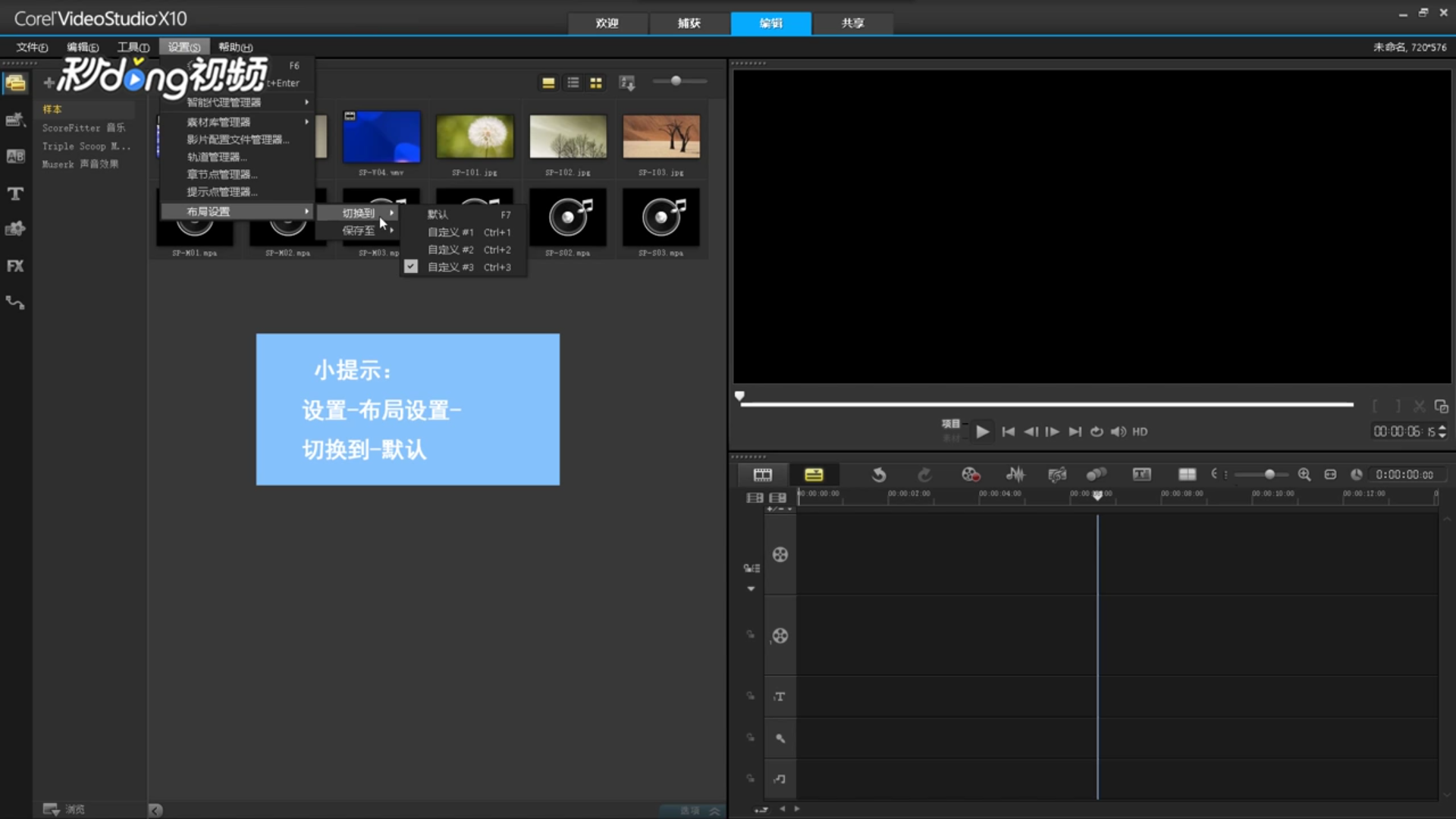Select the SP-I01.jpg dandelion thumbnail
This screenshot has width=1456, height=819.
[x=475, y=136]
